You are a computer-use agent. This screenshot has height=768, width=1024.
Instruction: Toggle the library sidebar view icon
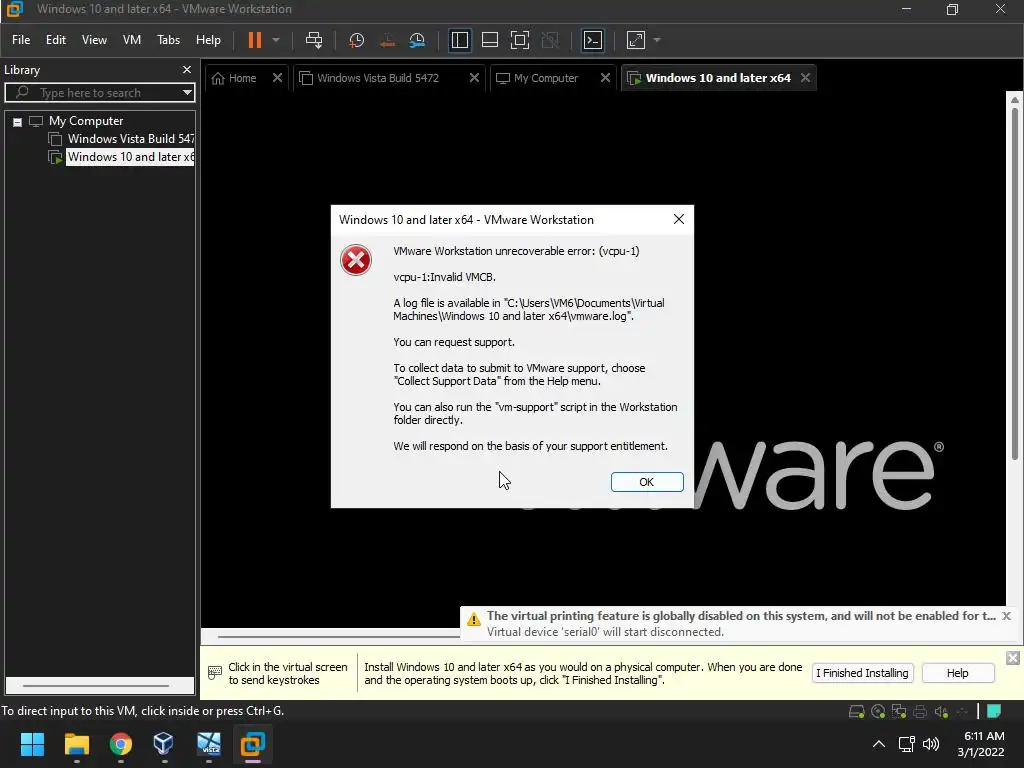coord(460,40)
